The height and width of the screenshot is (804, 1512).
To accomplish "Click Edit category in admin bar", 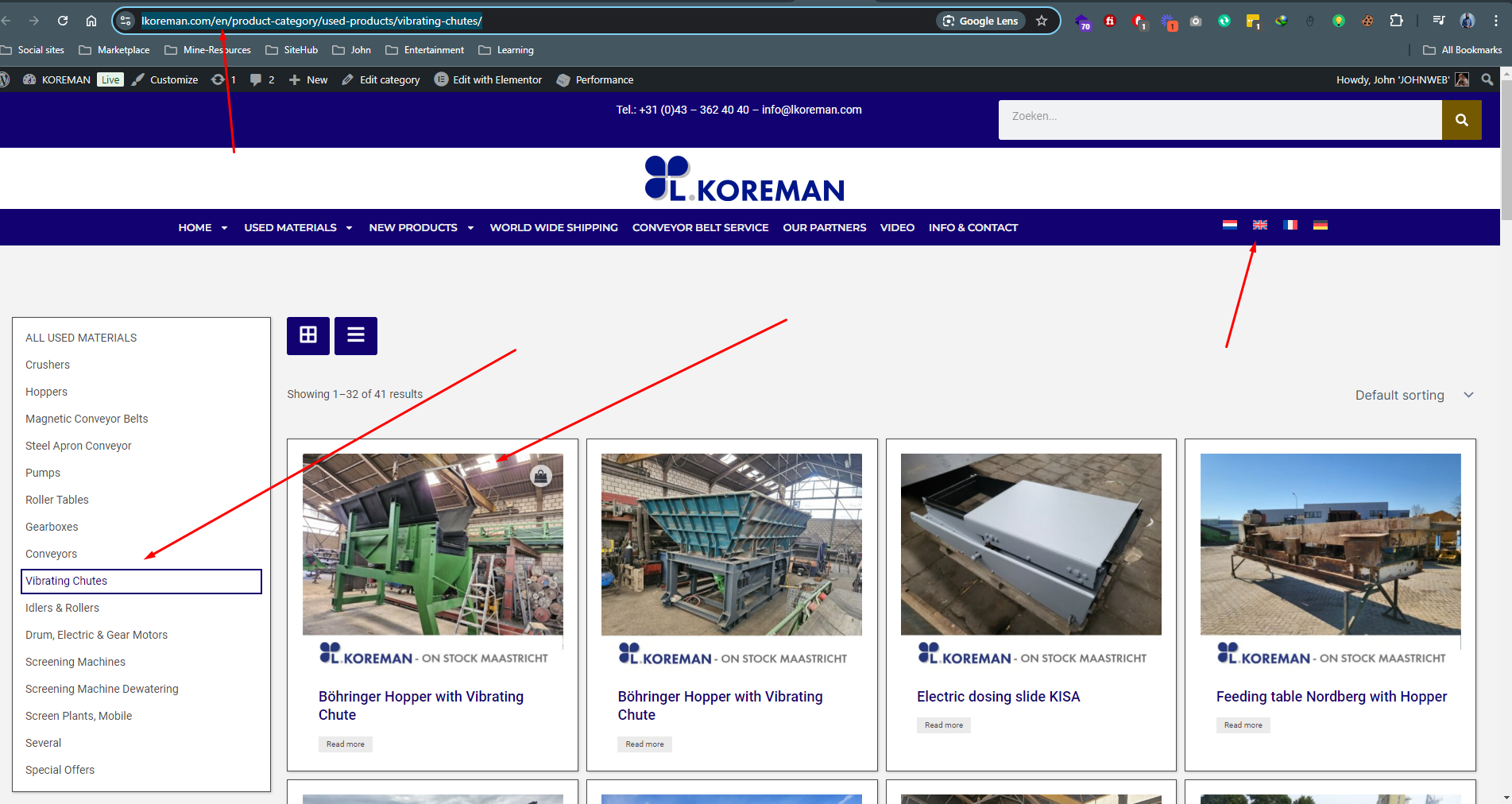I will coord(381,79).
